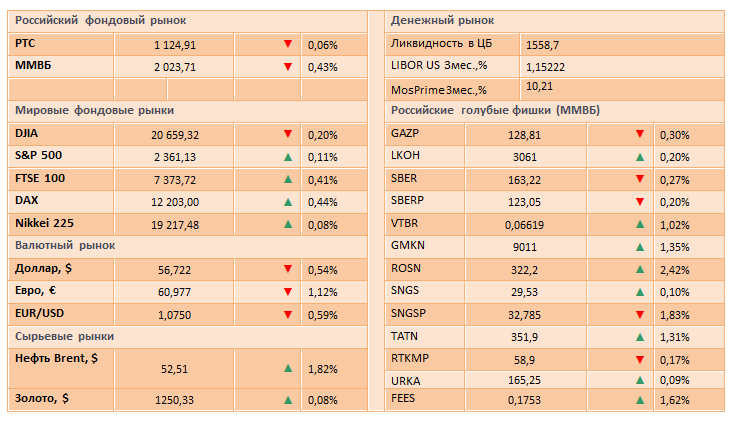Click the green up arrow for Нефть Brent
The height and width of the screenshot is (430, 738).
287,368
